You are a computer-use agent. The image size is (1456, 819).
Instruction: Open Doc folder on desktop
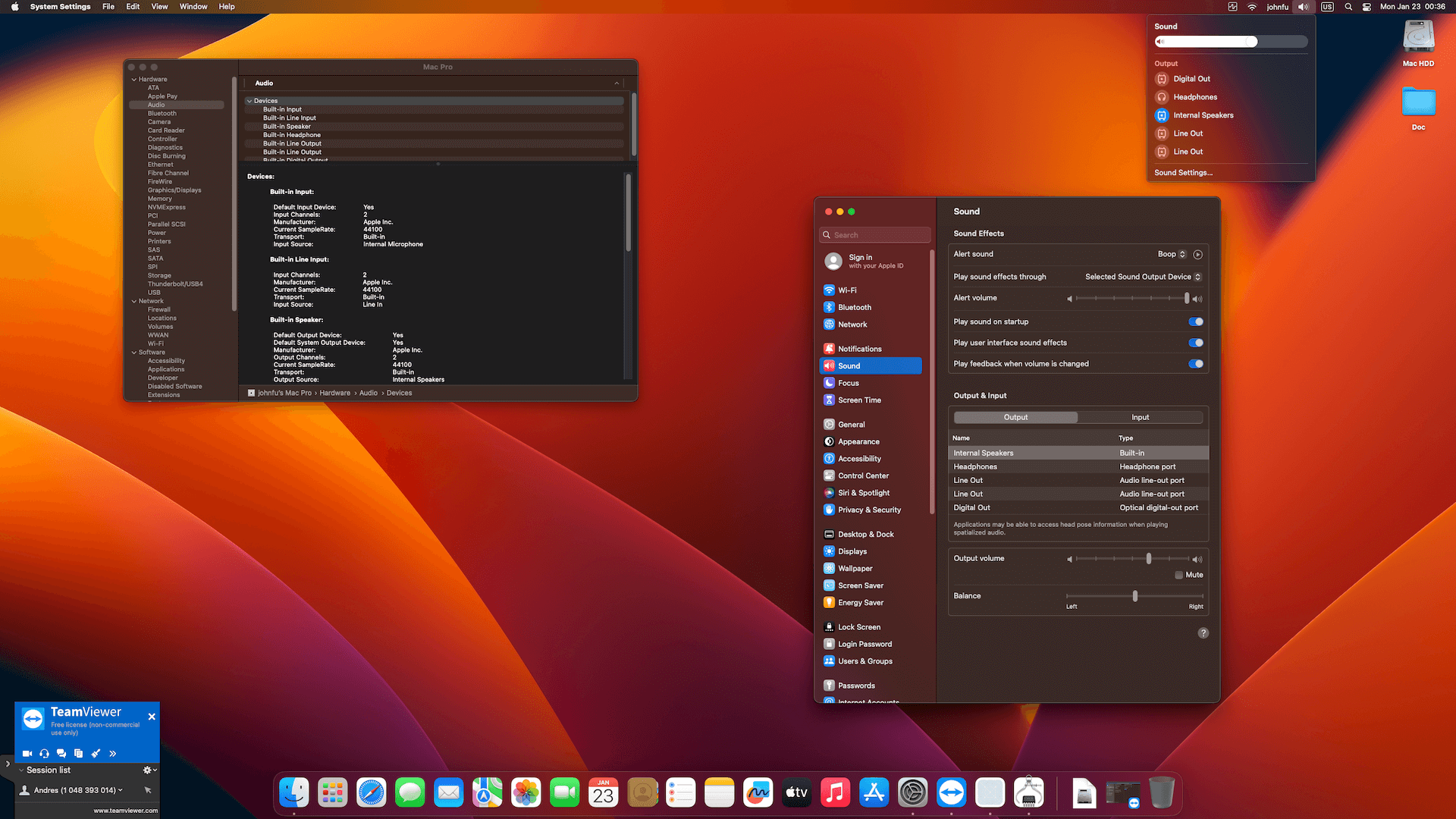[1419, 108]
